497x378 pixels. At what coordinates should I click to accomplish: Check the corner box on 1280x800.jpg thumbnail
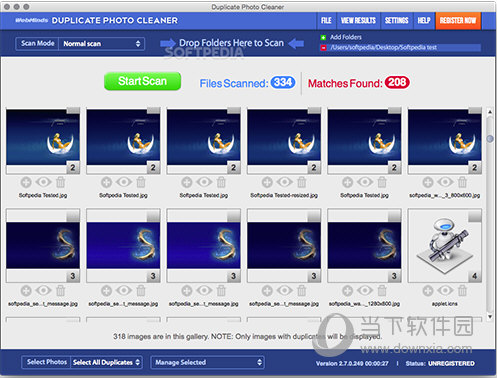(x=394, y=216)
